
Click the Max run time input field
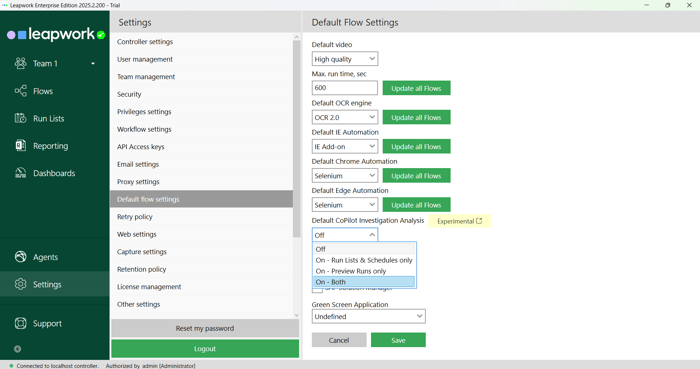[x=345, y=88]
